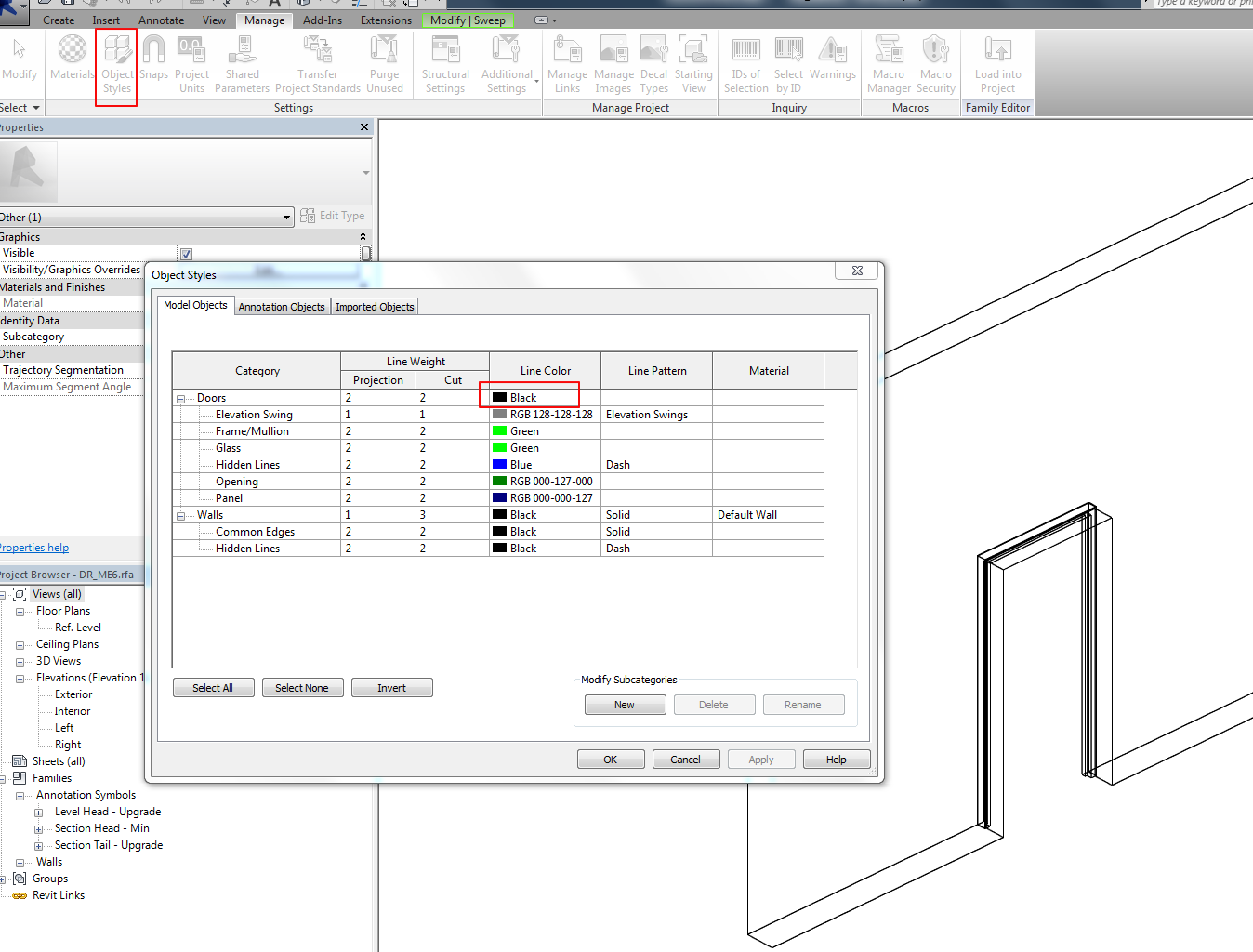The width and height of the screenshot is (1253, 952).
Task: Change Elevation Swing RGB 128-128-128 color
Action: coord(545,415)
